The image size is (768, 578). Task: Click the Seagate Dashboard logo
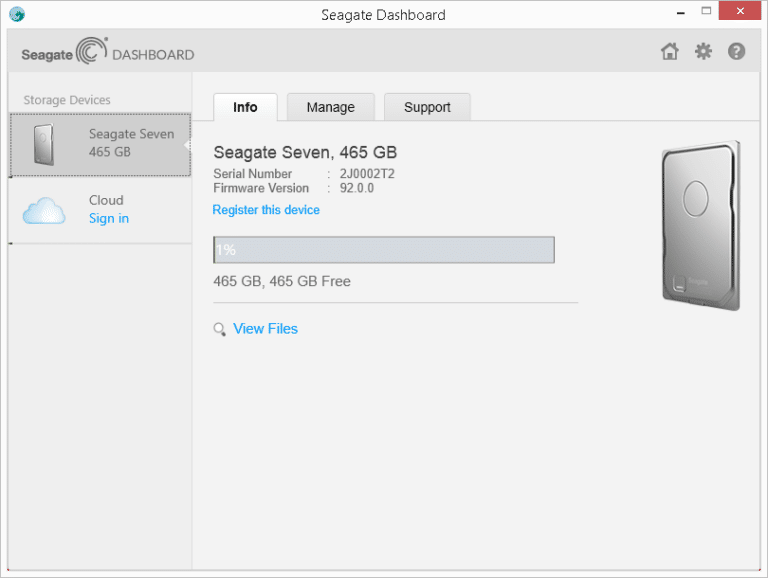click(x=108, y=51)
